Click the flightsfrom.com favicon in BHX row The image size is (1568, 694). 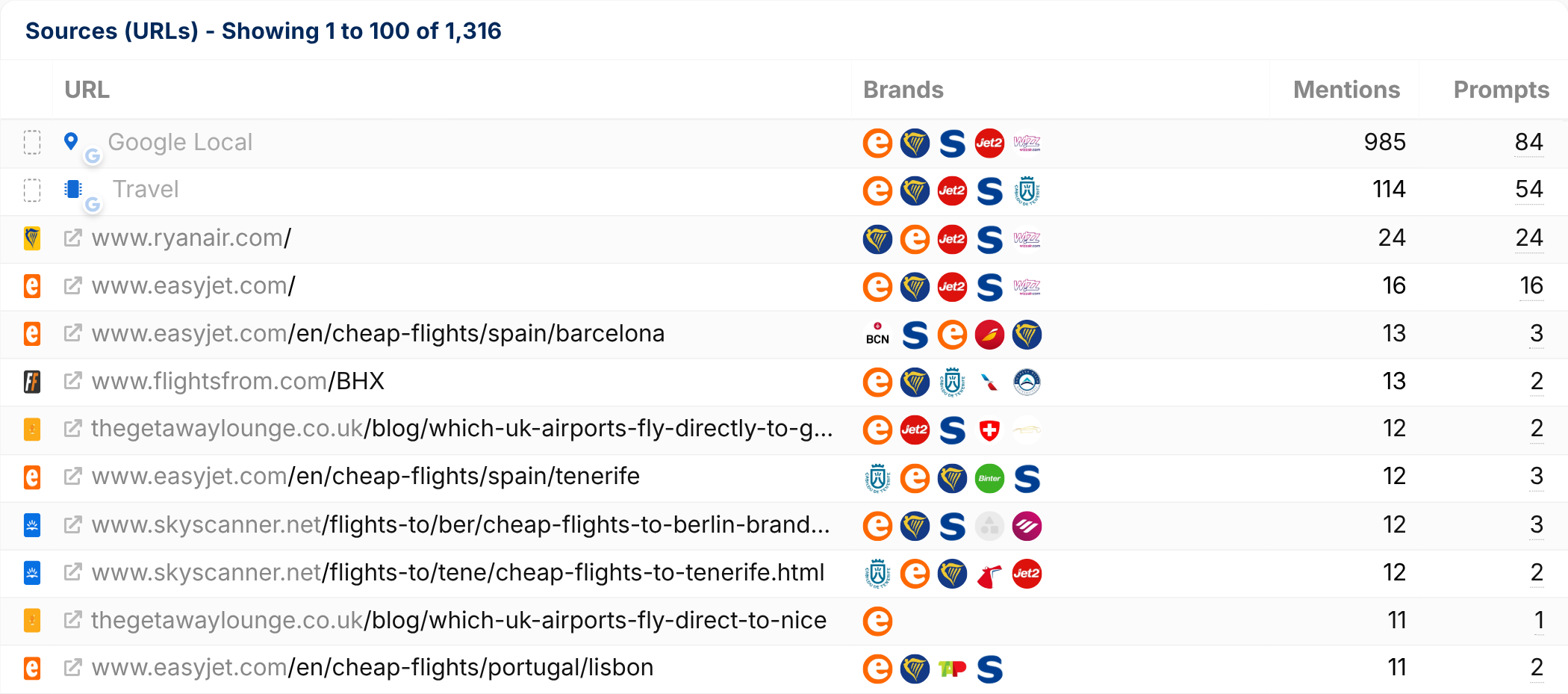(32, 382)
